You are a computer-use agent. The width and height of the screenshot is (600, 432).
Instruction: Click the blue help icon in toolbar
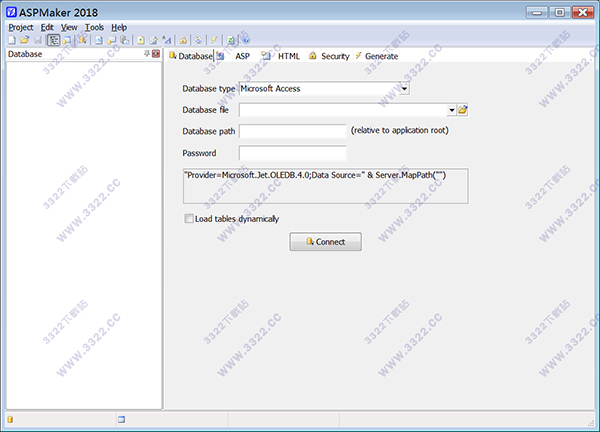(x=246, y=40)
